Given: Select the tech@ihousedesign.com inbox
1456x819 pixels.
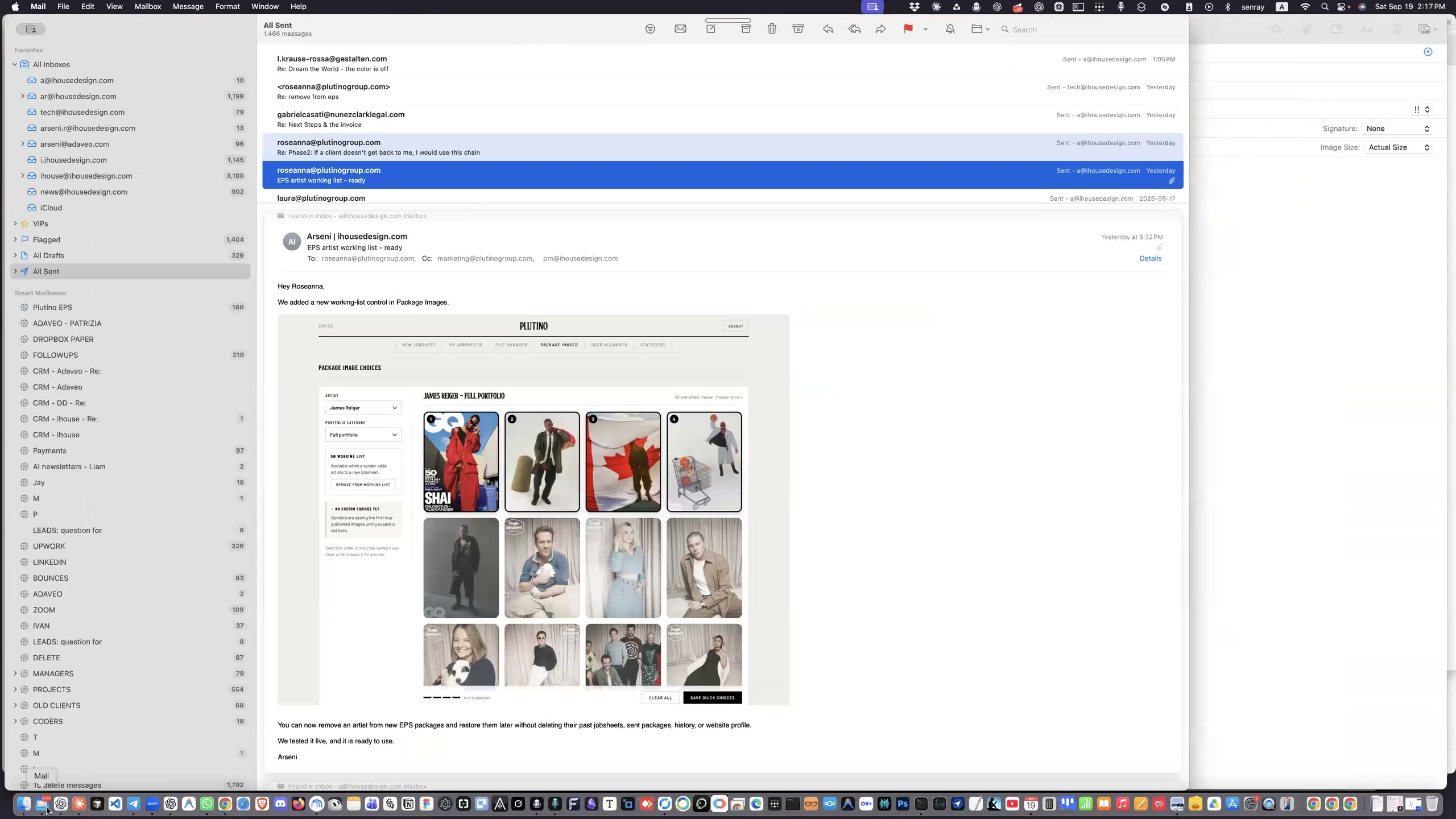Looking at the screenshot, I should coord(130,112).
